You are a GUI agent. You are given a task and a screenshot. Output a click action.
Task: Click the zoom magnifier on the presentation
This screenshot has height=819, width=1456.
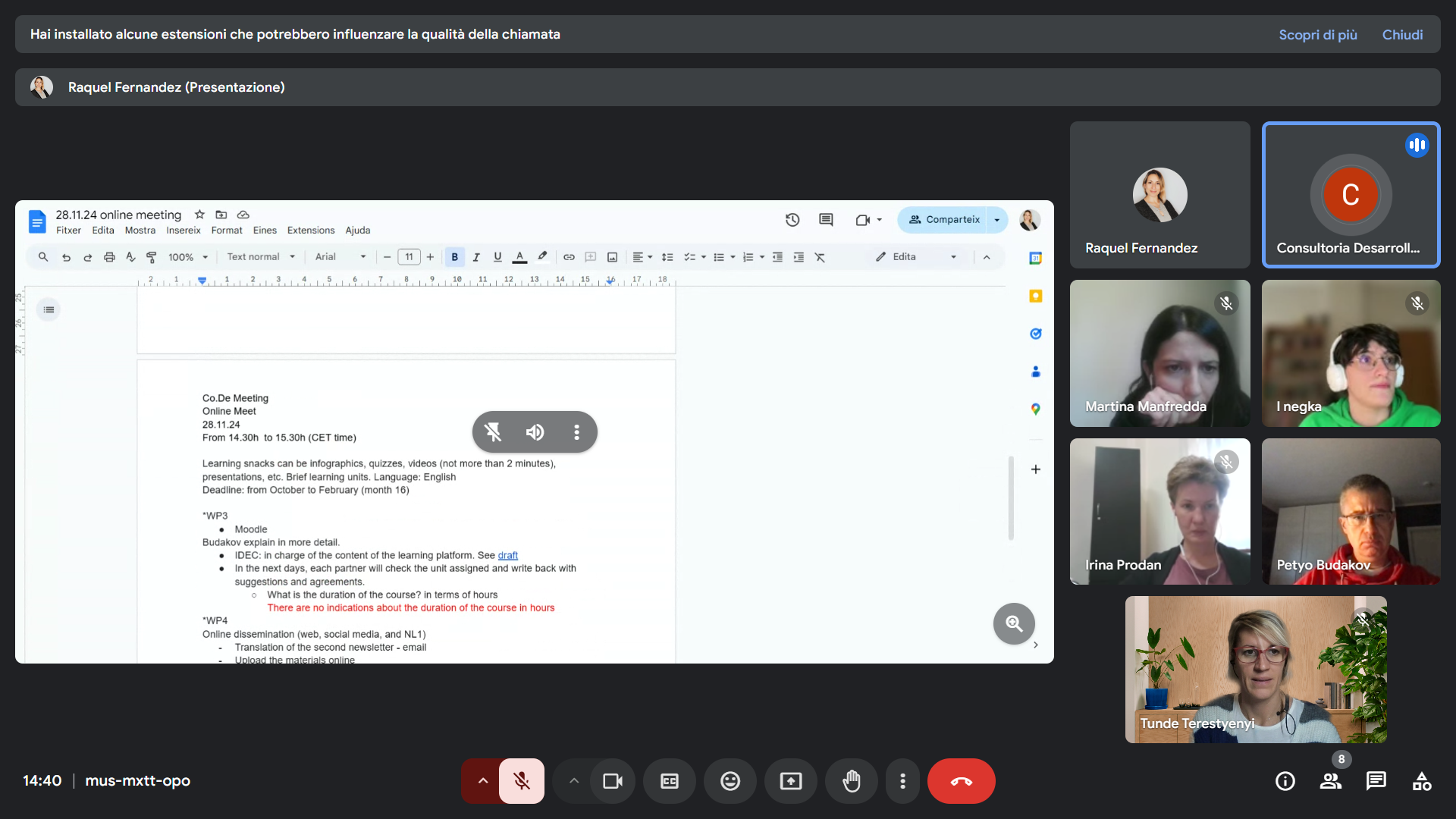(1014, 623)
